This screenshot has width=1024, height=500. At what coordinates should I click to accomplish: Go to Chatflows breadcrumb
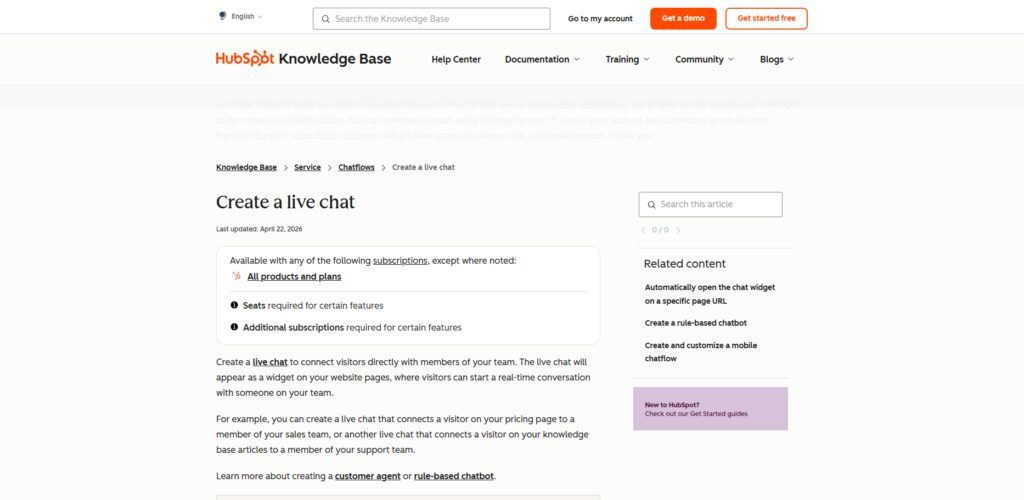point(357,167)
